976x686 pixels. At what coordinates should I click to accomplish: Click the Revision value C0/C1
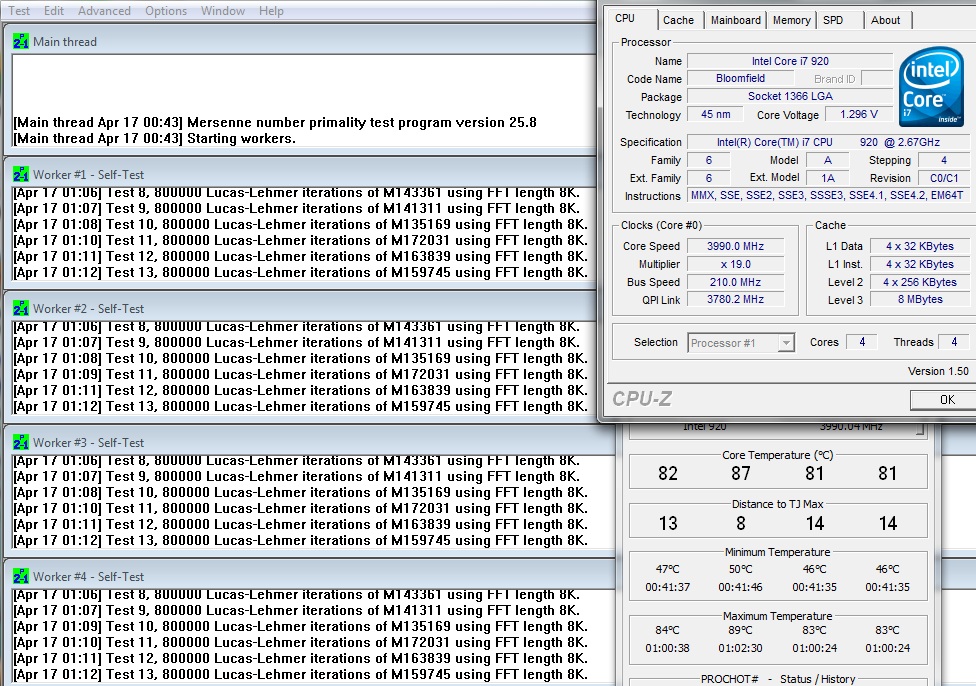(944, 178)
